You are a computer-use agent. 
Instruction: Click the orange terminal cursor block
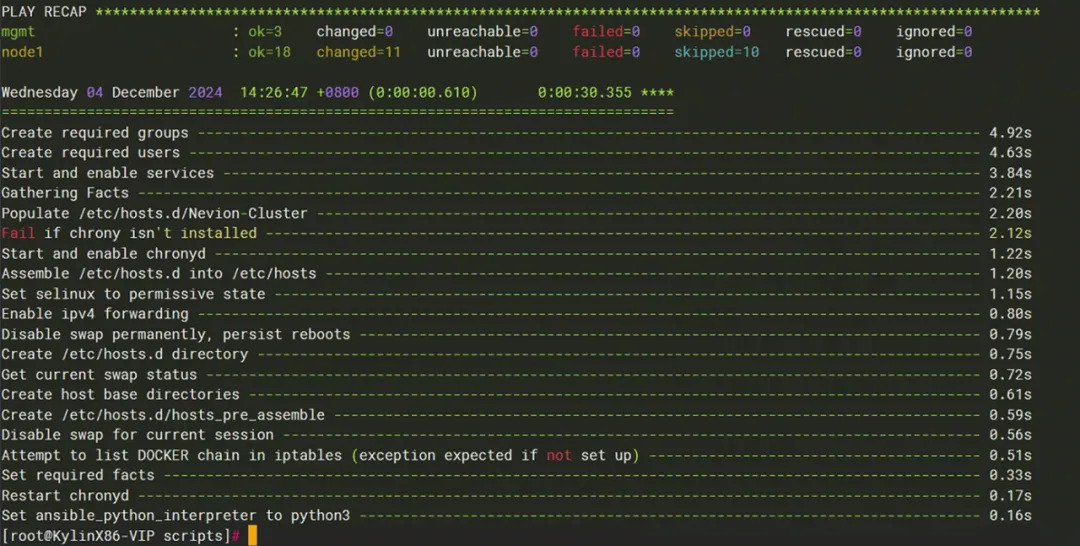click(x=252, y=536)
